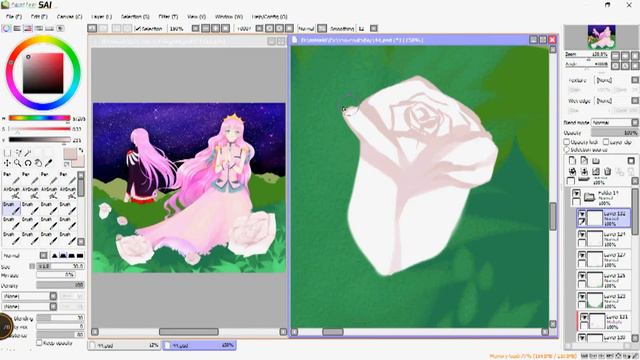Select the highlighted Brush tool preset

click(x=11, y=208)
